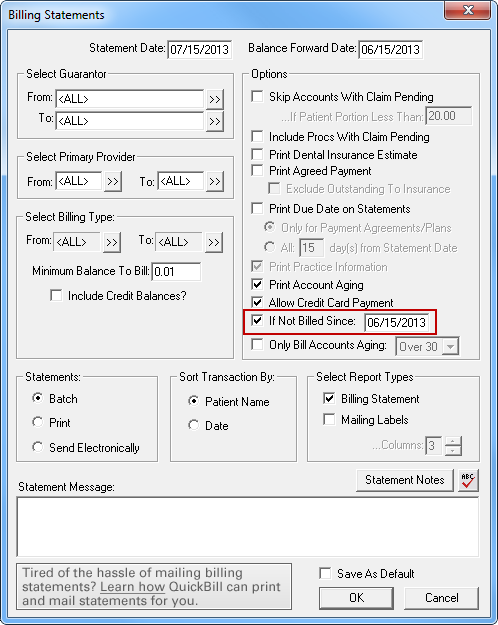Expand the Over 30 aging dropdown
This screenshot has height=625, width=498.
[450, 346]
